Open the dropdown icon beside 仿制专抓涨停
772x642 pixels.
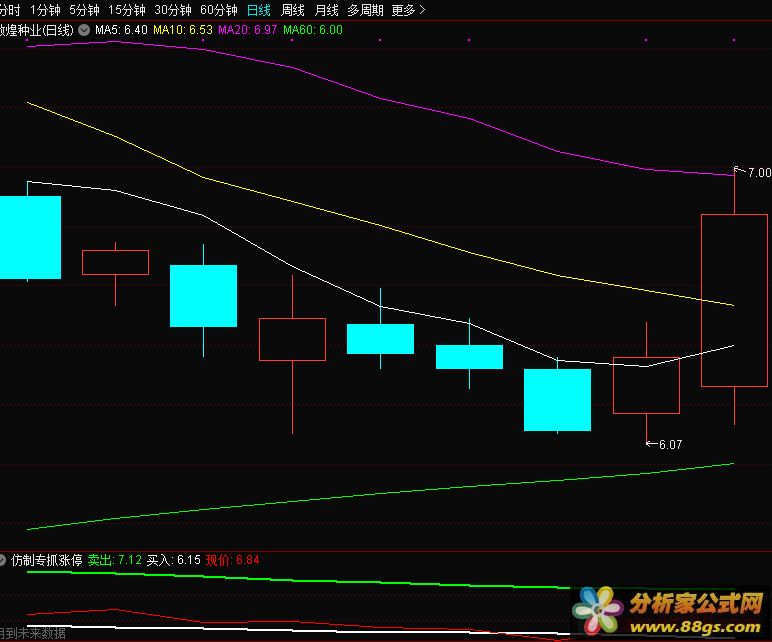click(2, 560)
